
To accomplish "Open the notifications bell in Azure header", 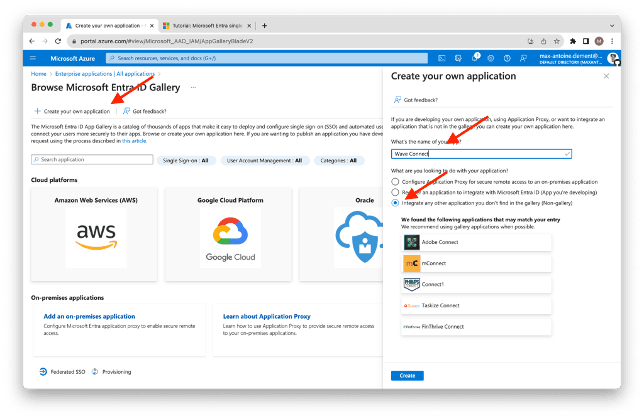I will point(475,57).
